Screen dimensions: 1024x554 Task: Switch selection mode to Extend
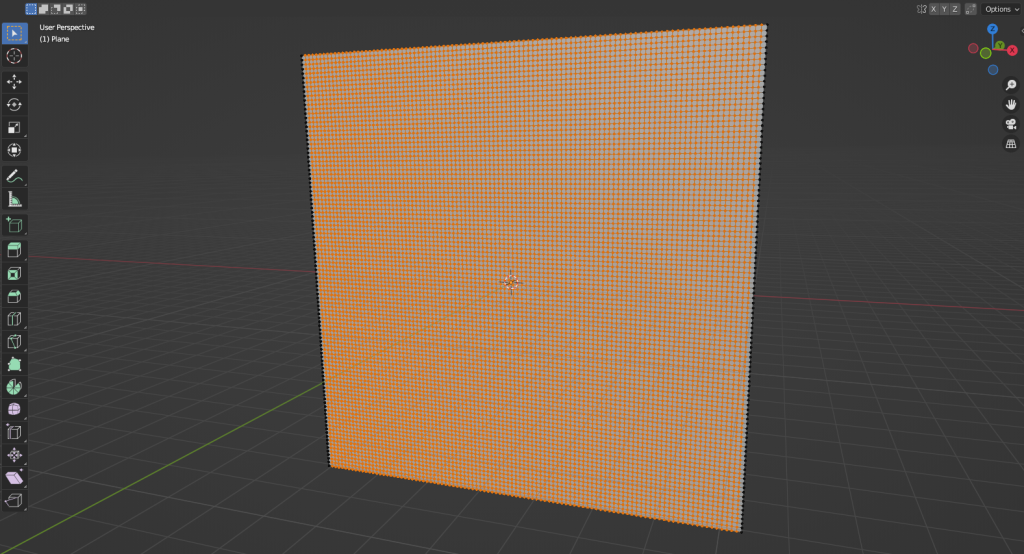43,9
